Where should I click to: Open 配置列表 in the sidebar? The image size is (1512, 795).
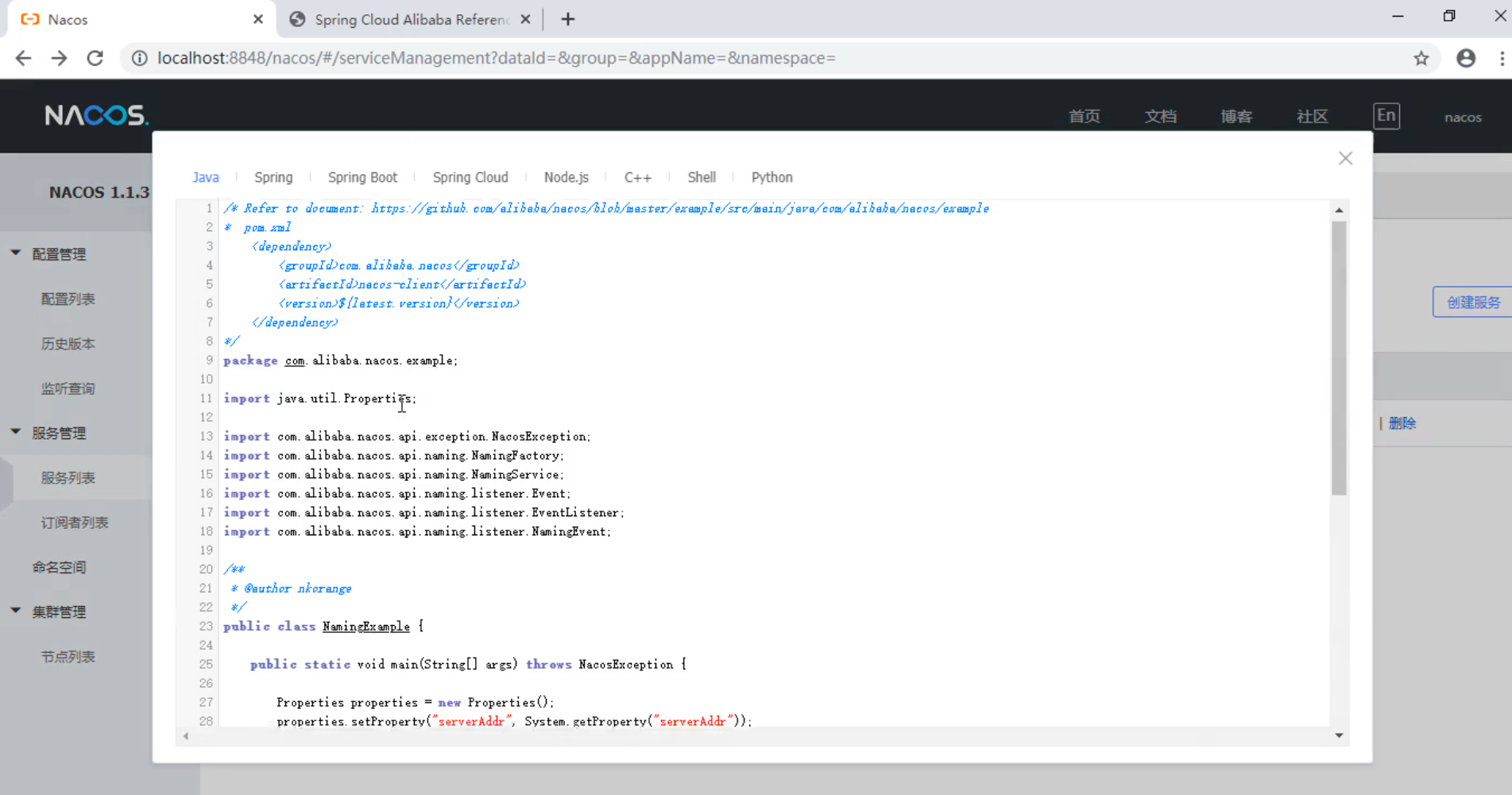68,299
